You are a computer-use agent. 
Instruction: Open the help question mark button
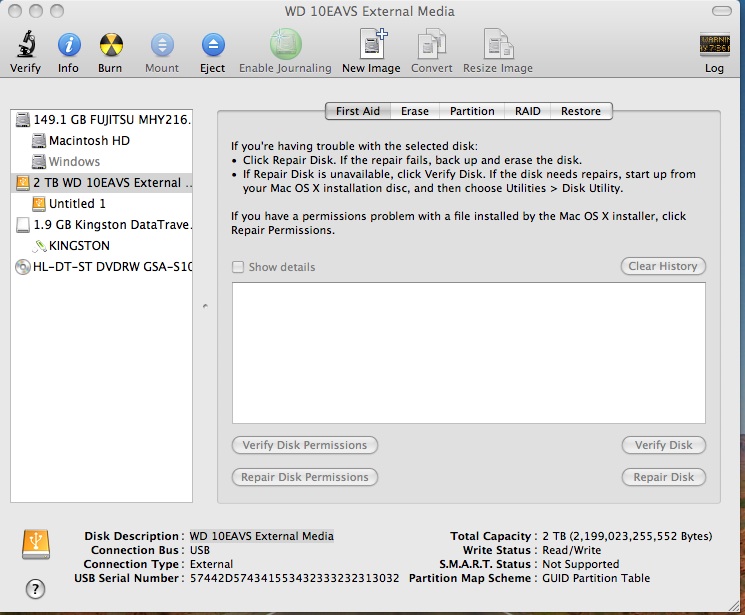35,589
